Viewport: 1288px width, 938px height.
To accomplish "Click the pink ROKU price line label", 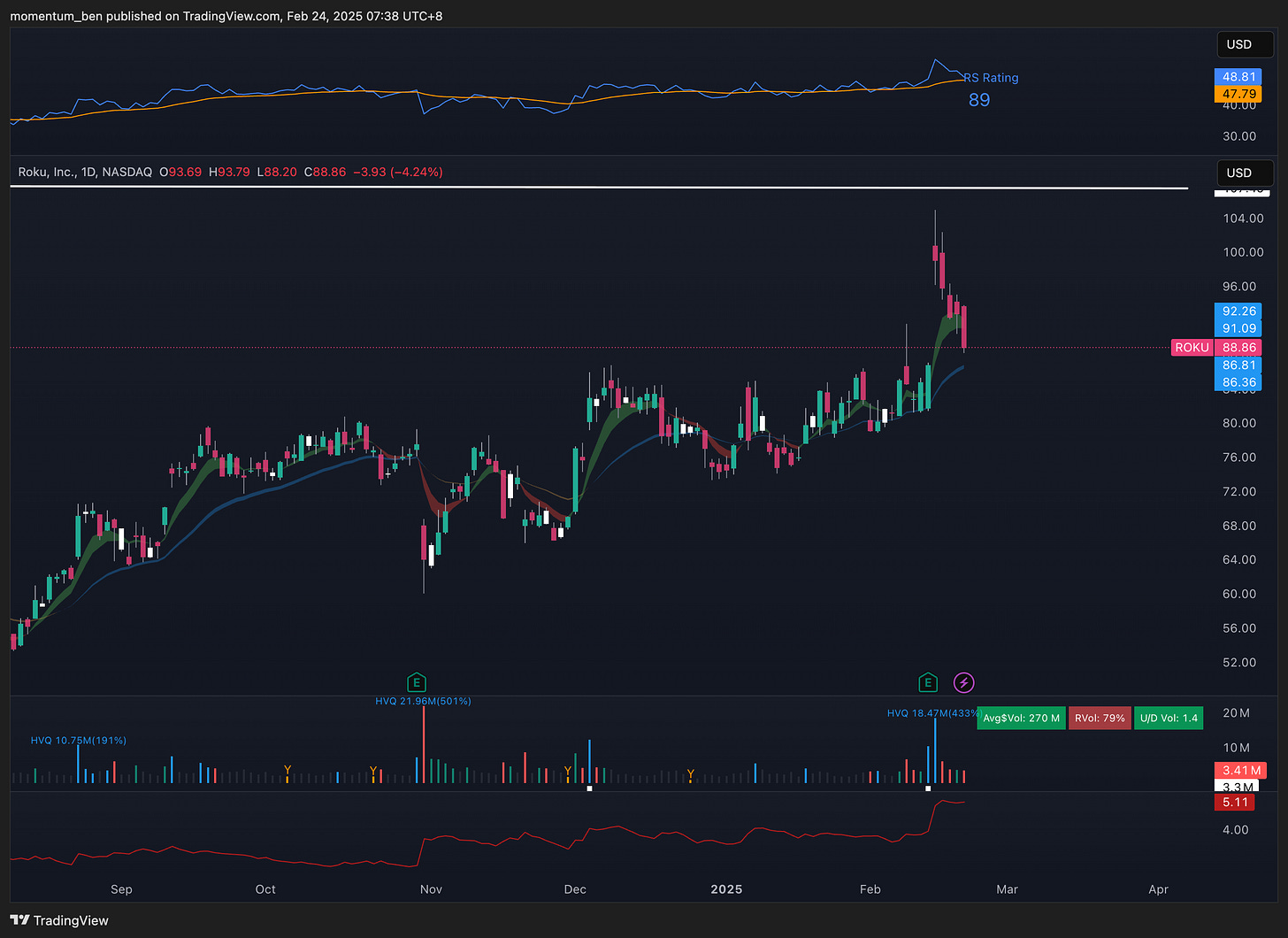I will (x=1192, y=348).
